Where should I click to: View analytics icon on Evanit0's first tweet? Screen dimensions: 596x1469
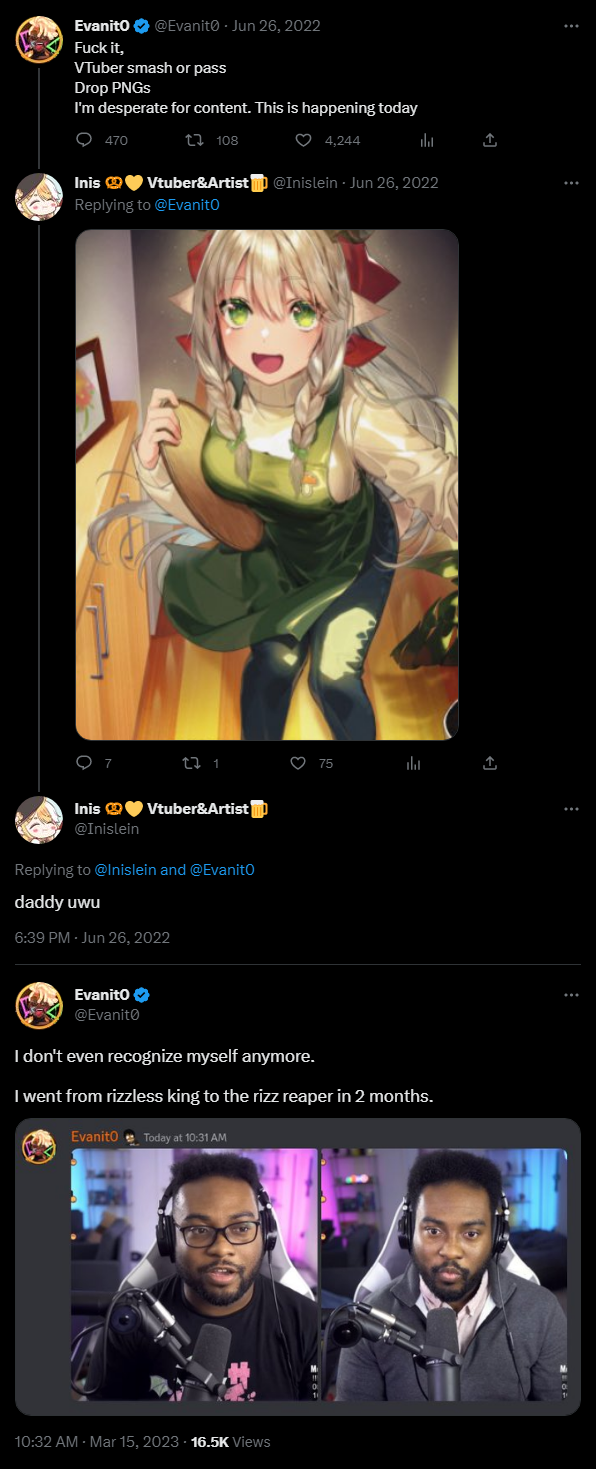pos(427,141)
